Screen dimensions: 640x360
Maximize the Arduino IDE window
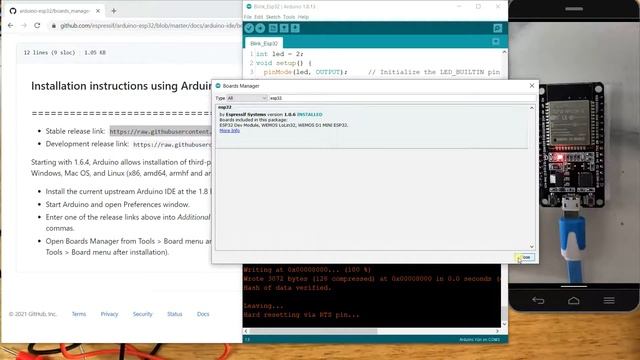point(478,7)
